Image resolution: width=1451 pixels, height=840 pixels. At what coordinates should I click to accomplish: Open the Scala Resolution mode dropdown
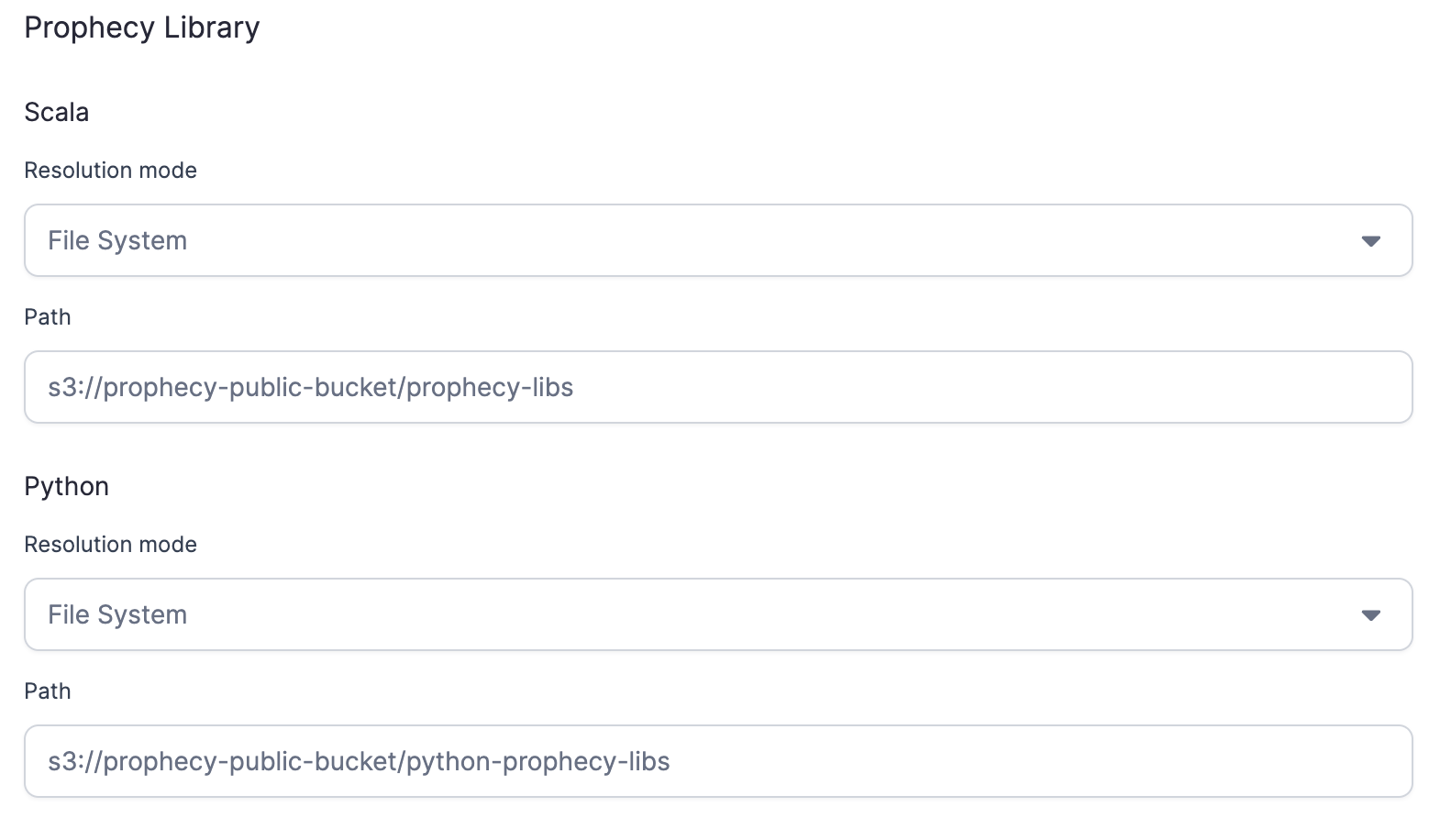[718, 240]
